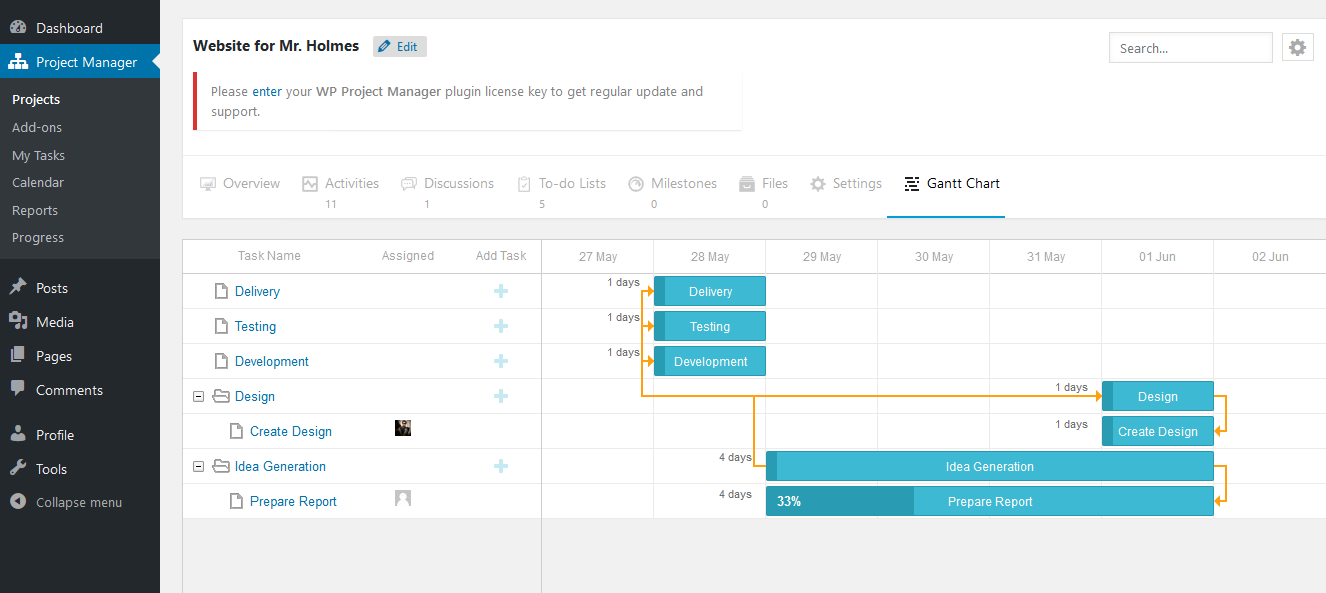Click the Edit project button
Screen dimensions: 1326x593
pyautogui.click(x=399, y=47)
